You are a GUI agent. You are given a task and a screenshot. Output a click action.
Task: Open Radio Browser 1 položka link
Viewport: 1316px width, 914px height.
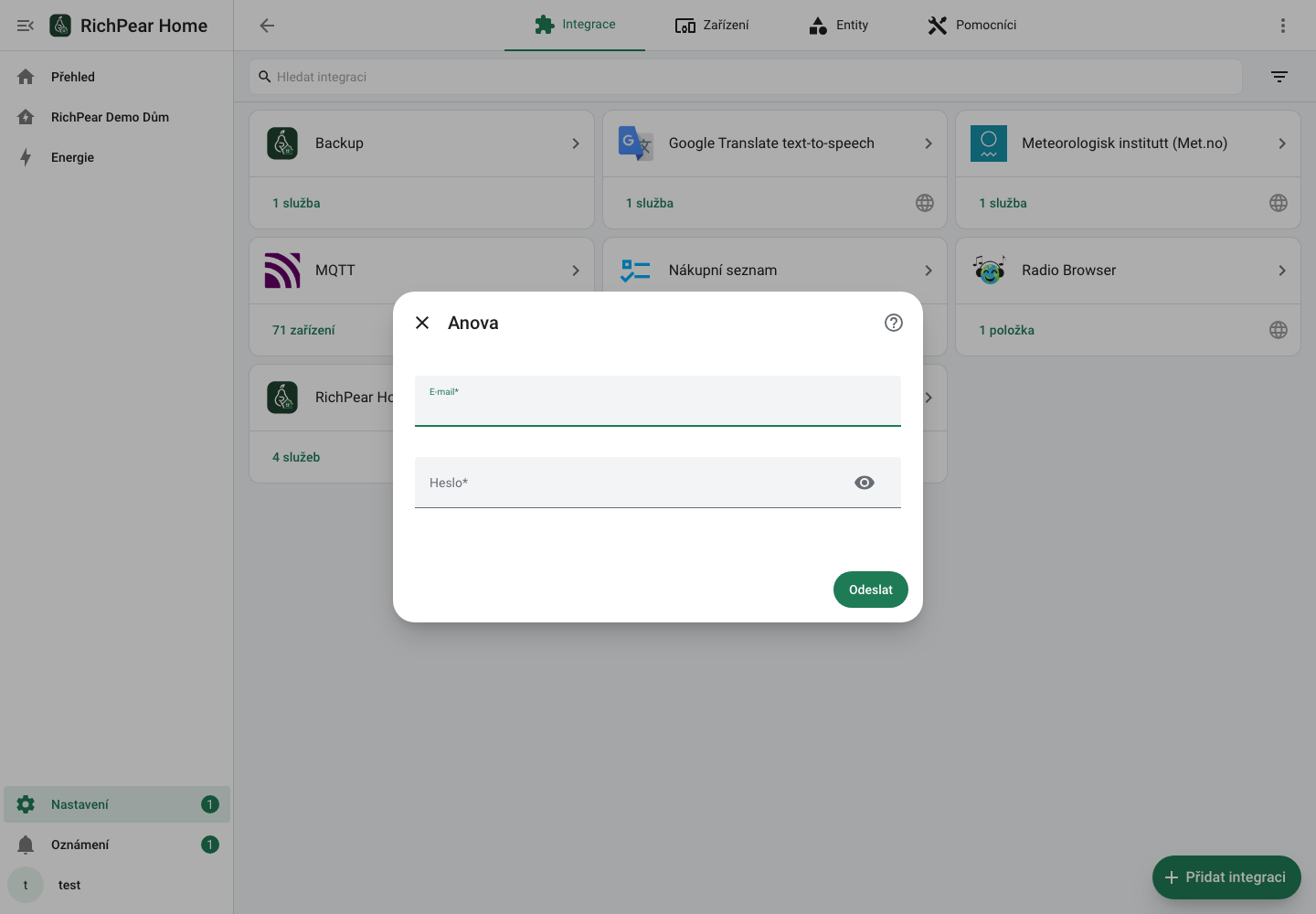tap(1006, 330)
